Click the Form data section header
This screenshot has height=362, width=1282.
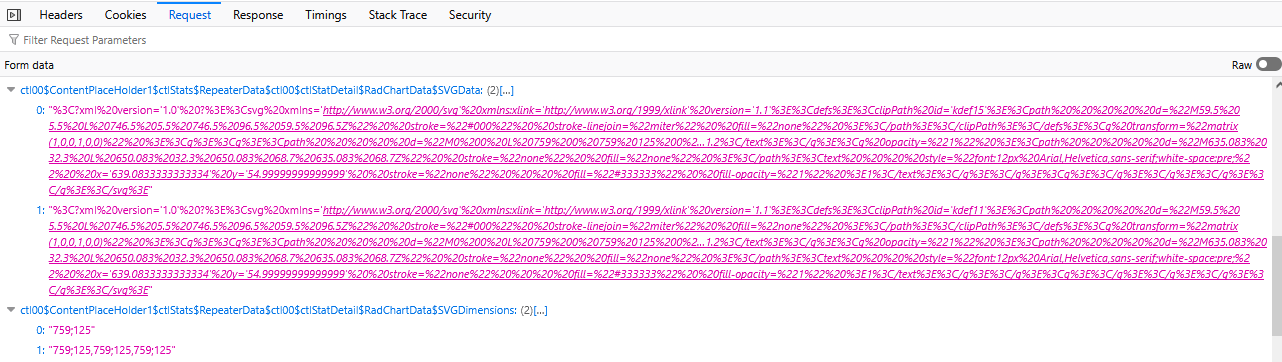(x=29, y=65)
